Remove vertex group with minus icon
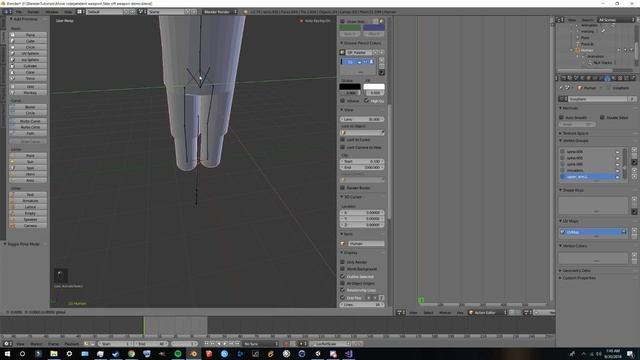Image resolution: width=640 pixels, height=360 pixels. click(x=634, y=156)
